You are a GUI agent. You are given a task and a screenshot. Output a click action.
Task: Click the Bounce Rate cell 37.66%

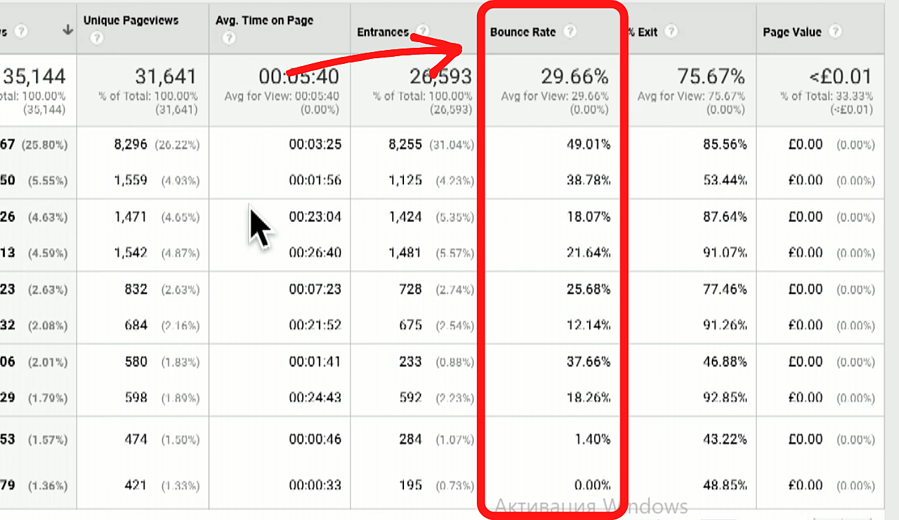[x=588, y=362]
